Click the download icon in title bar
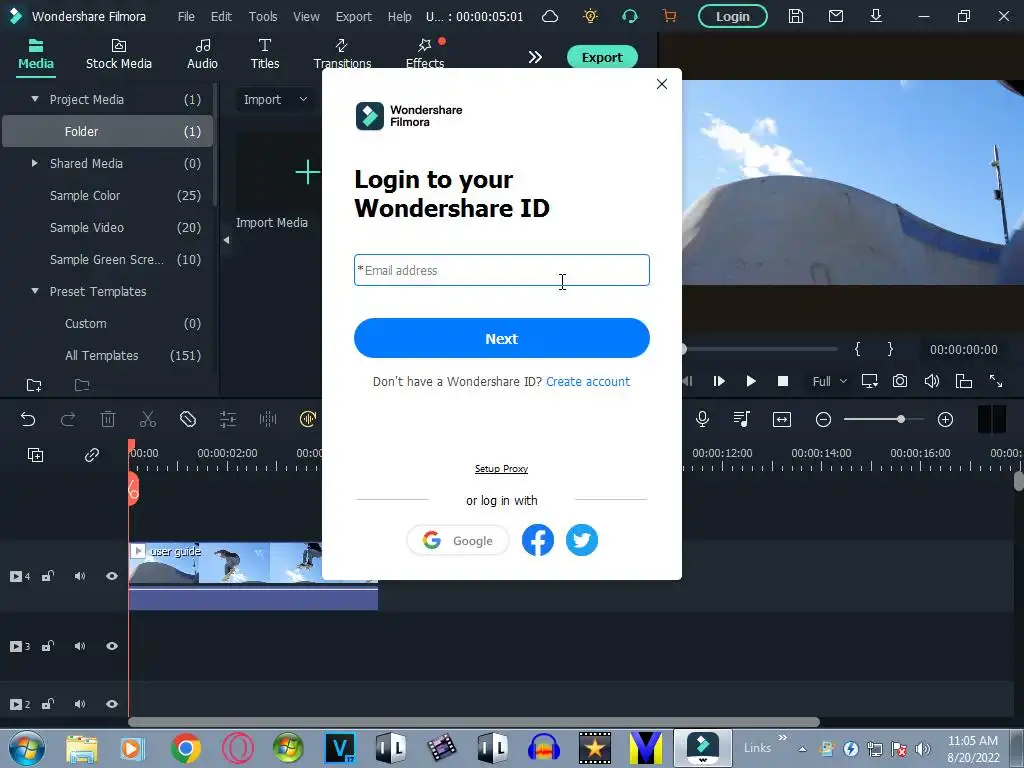 (876, 16)
